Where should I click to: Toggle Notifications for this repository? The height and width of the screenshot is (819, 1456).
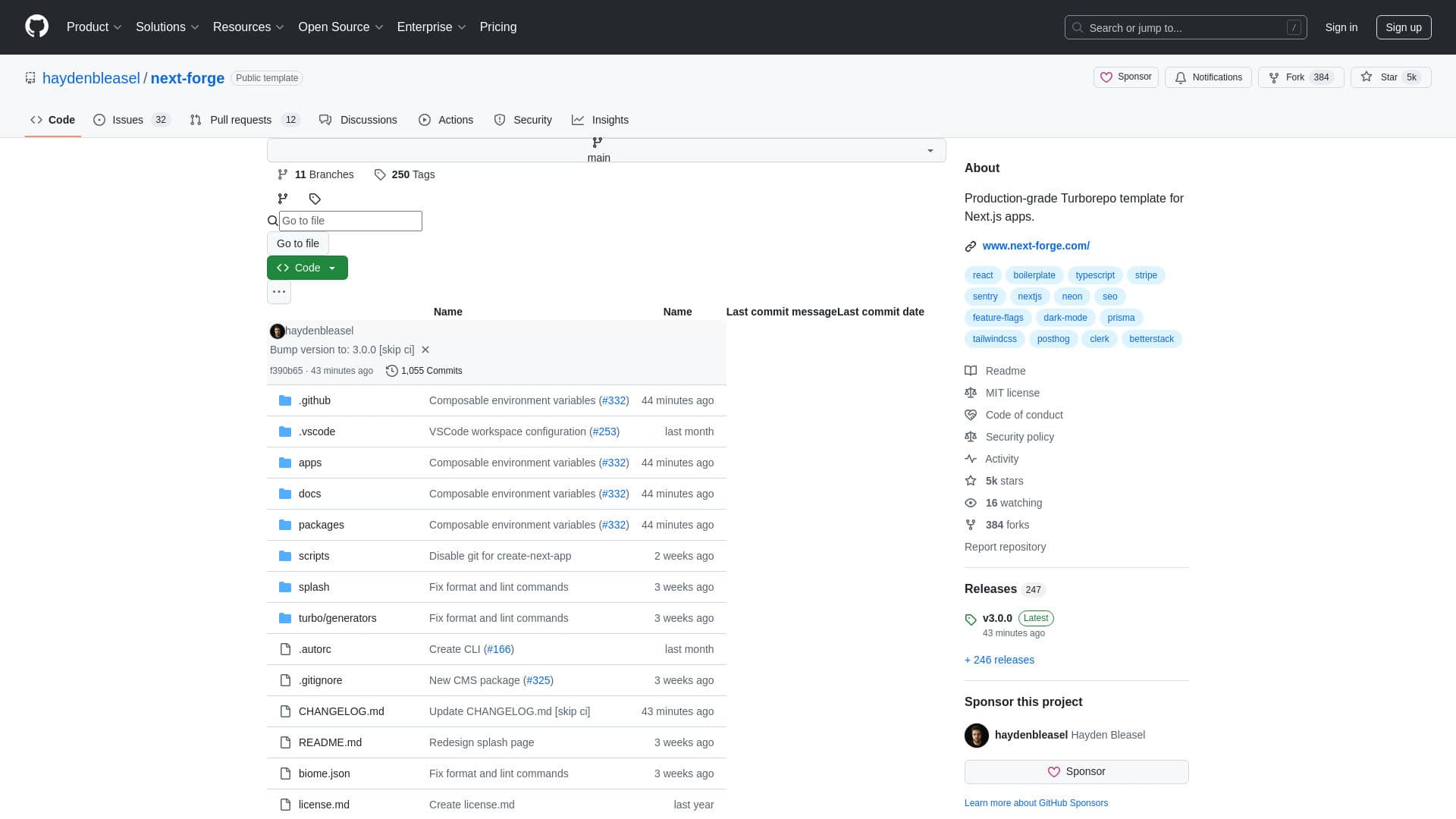pos(1208,77)
